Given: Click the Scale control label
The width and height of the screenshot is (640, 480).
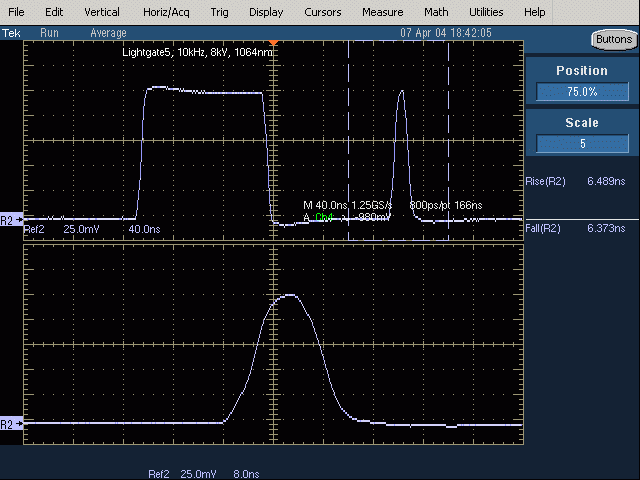Looking at the screenshot, I should point(582,122).
